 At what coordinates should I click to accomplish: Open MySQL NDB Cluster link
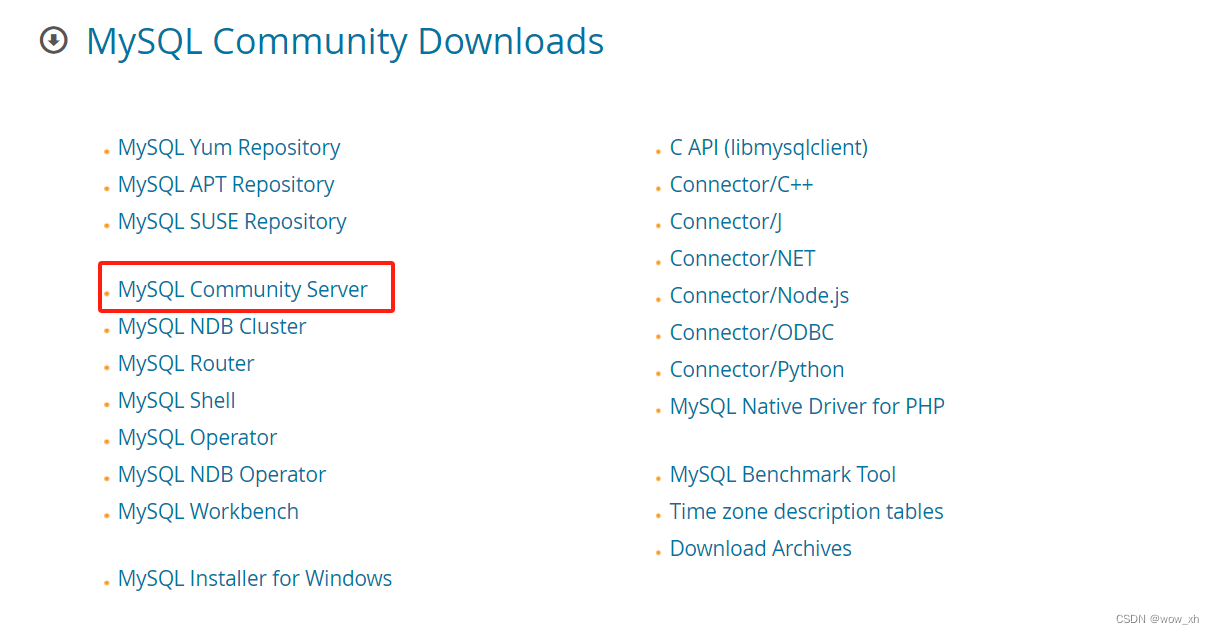[212, 327]
